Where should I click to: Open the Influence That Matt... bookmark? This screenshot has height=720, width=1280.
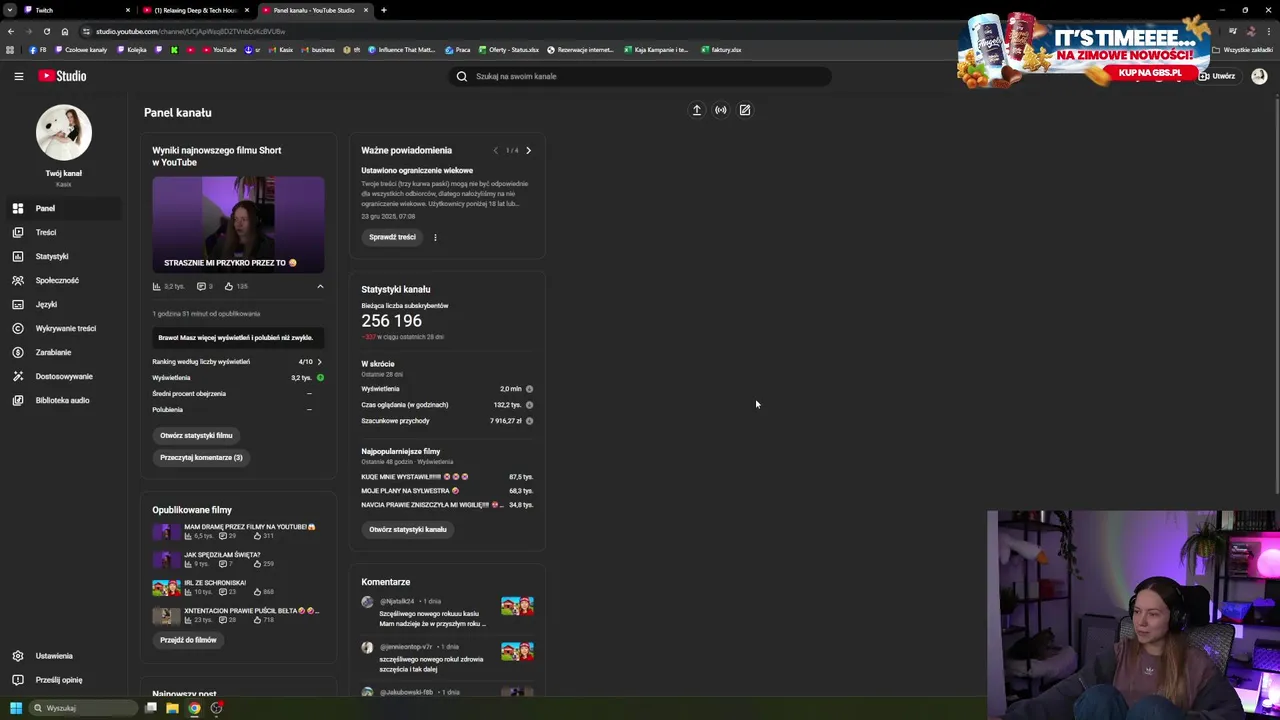(402, 50)
